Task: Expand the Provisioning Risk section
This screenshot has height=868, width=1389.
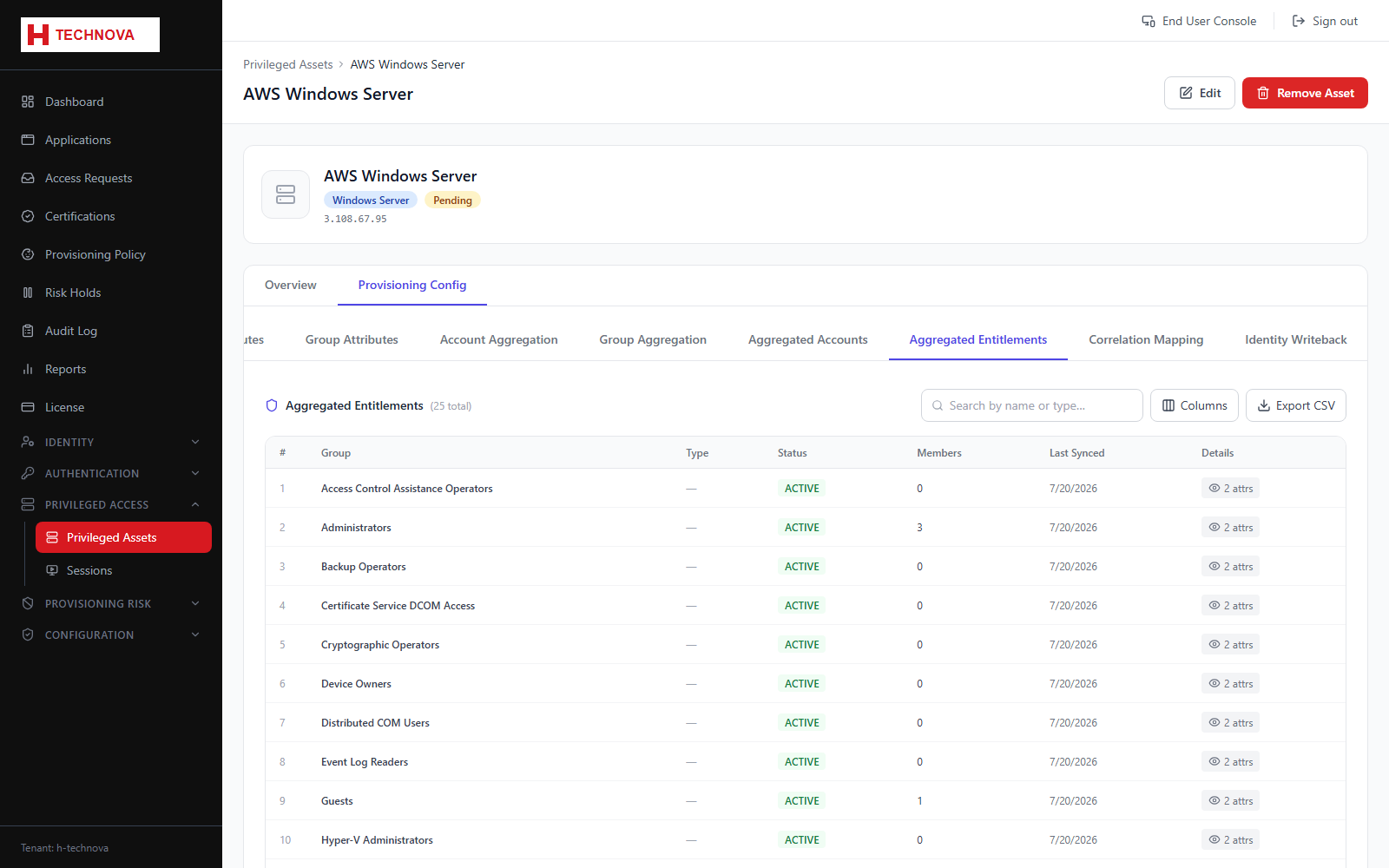Action: coord(111,603)
